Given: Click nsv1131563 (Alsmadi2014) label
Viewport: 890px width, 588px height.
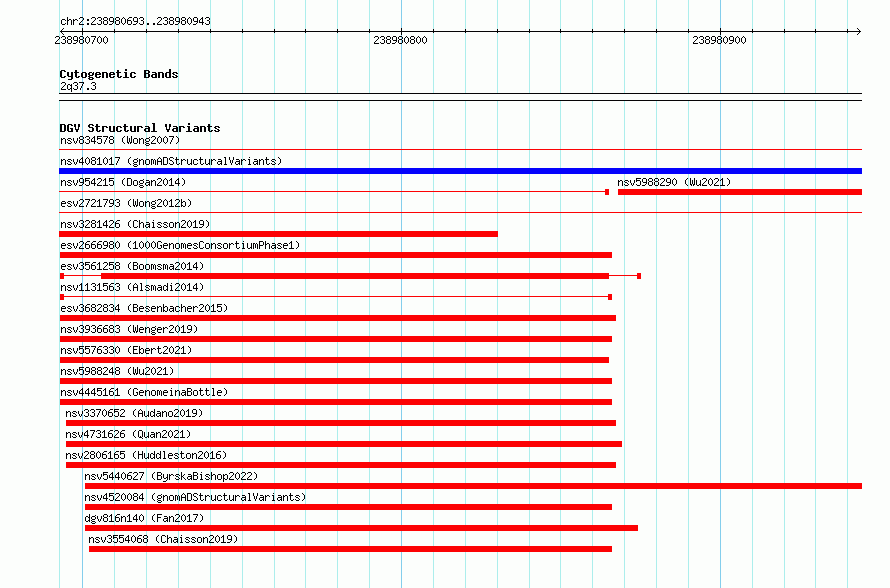Looking at the screenshot, I should pyautogui.click(x=132, y=287).
